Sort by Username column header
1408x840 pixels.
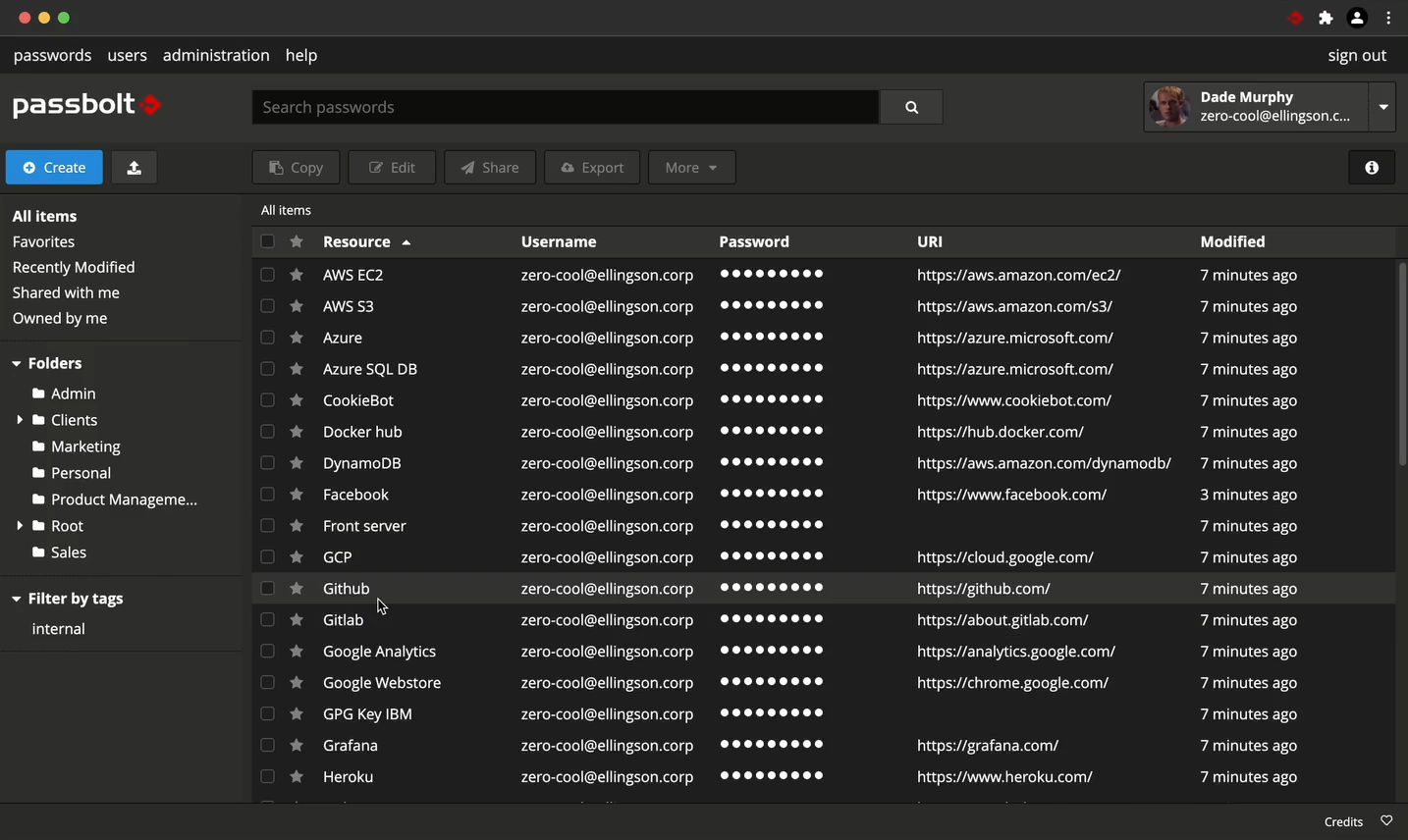coord(559,241)
